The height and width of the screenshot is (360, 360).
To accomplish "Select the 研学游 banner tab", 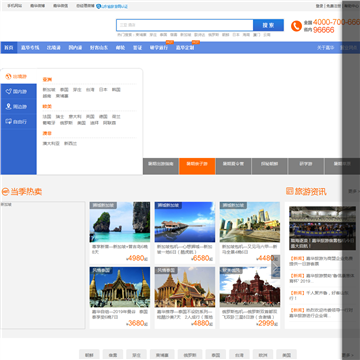I will [x=306, y=166].
